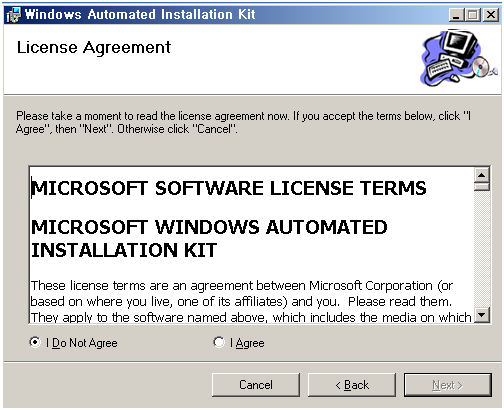Close the Windows Automated Installation Kit dialog
Image resolution: width=504 pixels, height=410 pixels.
[x=491, y=15]
